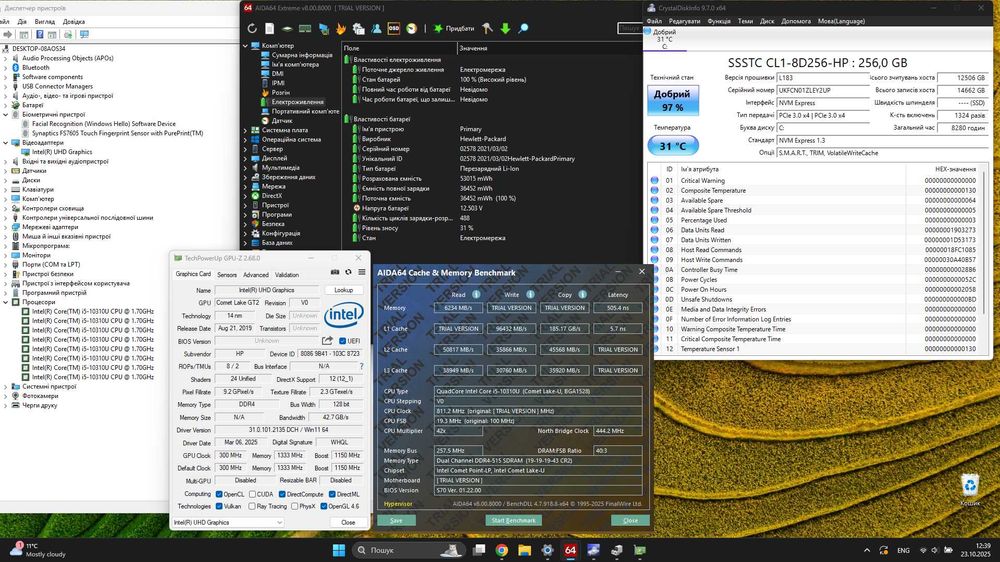Click the AIDA64 network computers toolbar icon
Screen dimensions: 1000x562
click(x=323, y=28)
